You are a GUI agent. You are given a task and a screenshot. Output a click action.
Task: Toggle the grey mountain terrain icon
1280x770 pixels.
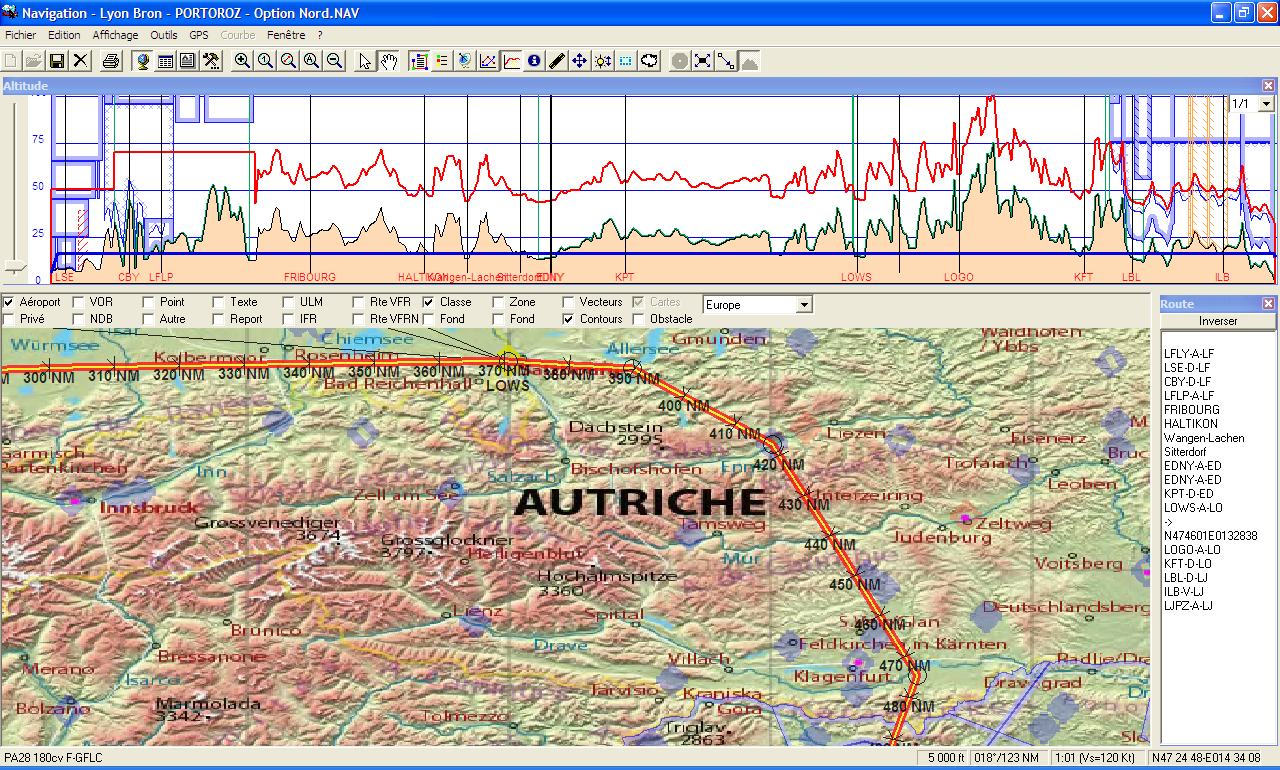pyautogui.click(x=748, y=61)
